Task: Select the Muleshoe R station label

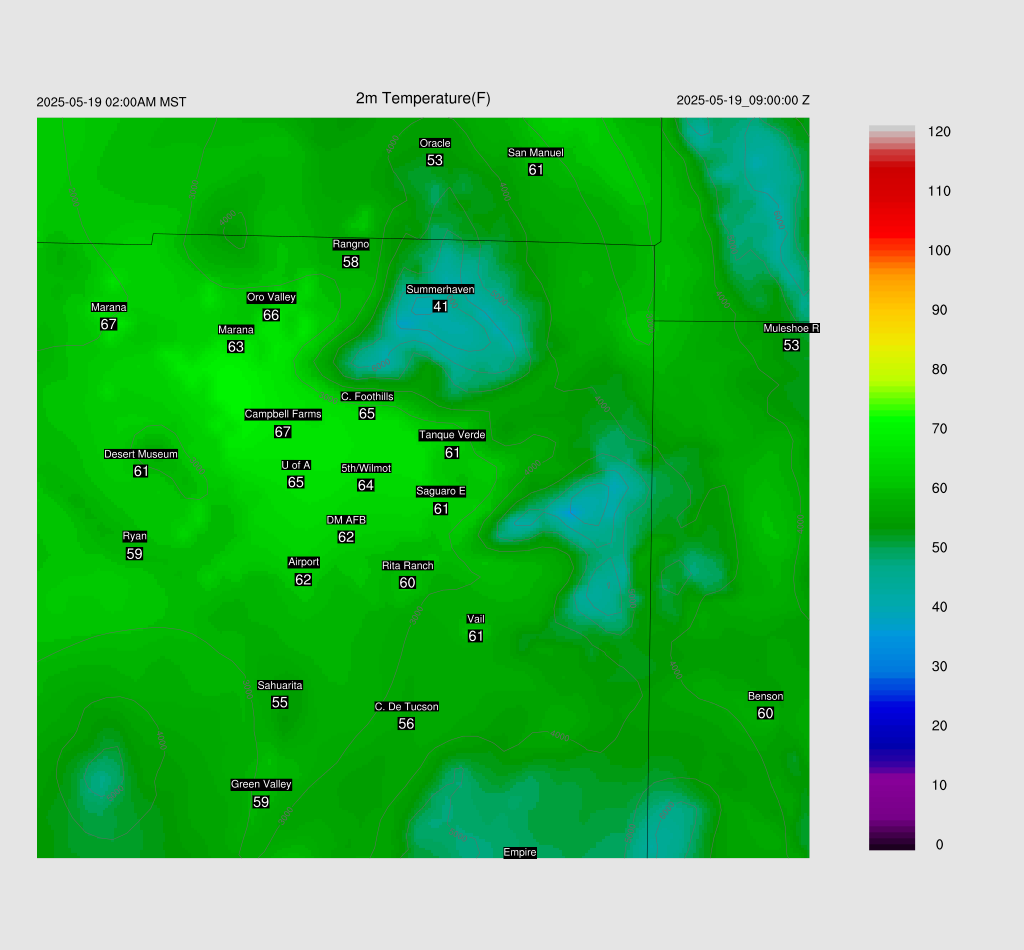Action: [791, 328]
